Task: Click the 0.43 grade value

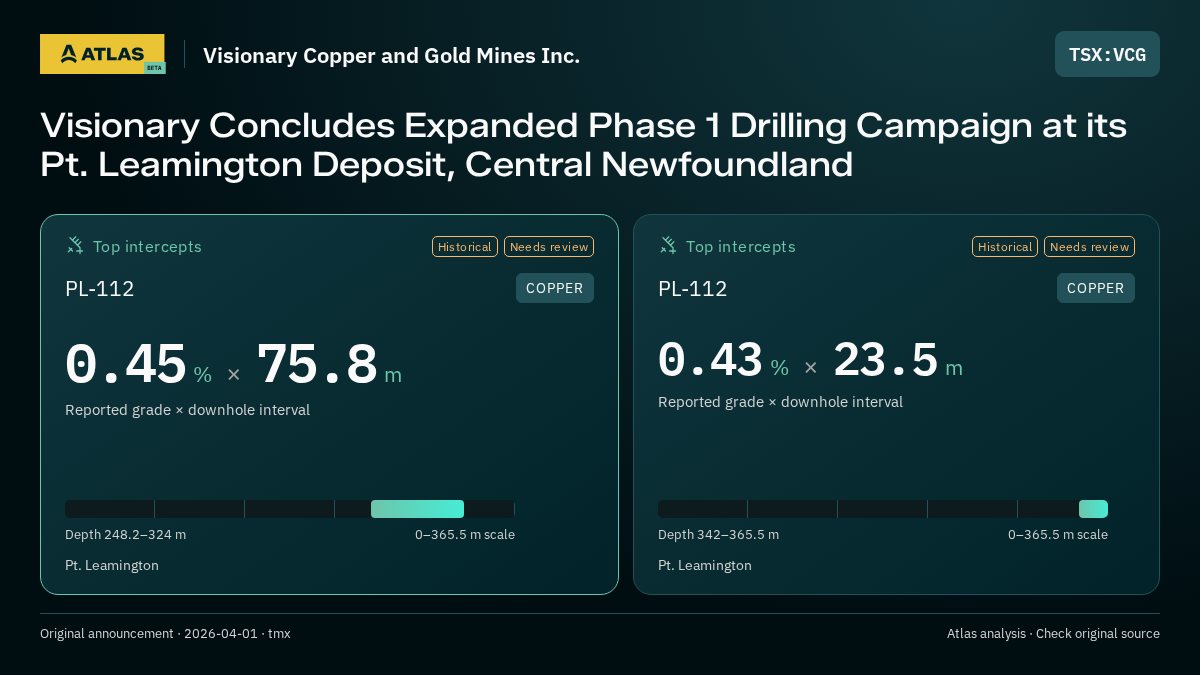Action: click(x=711, y=360)
